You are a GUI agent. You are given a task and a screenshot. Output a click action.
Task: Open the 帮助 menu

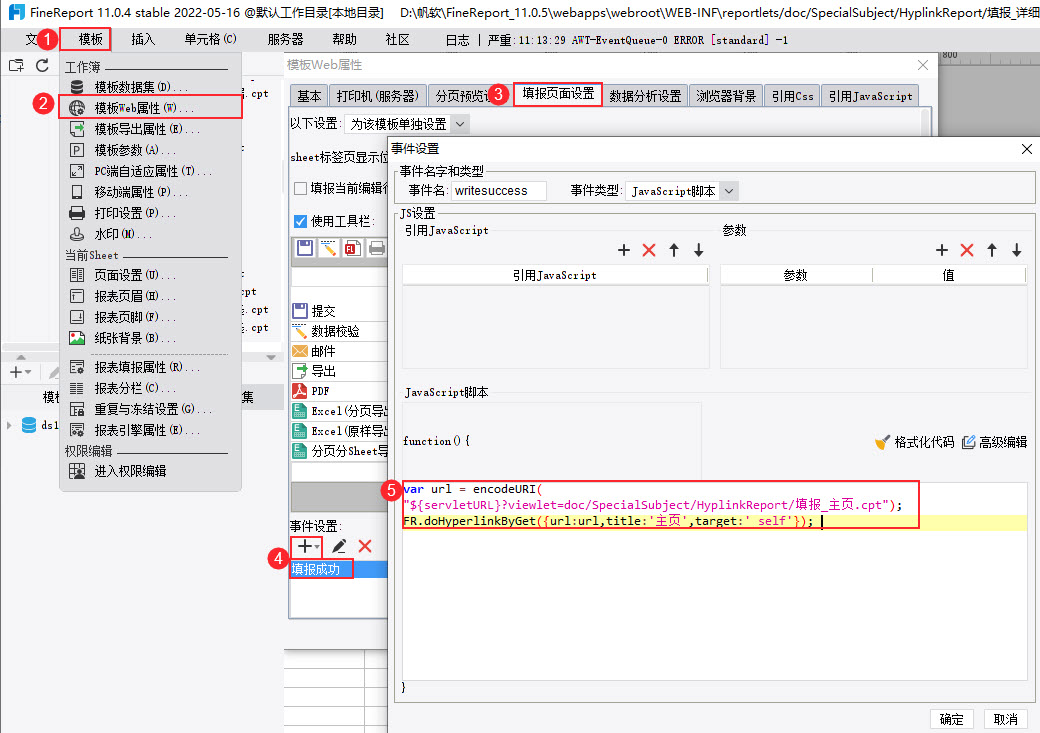click(x=344, y=40)
